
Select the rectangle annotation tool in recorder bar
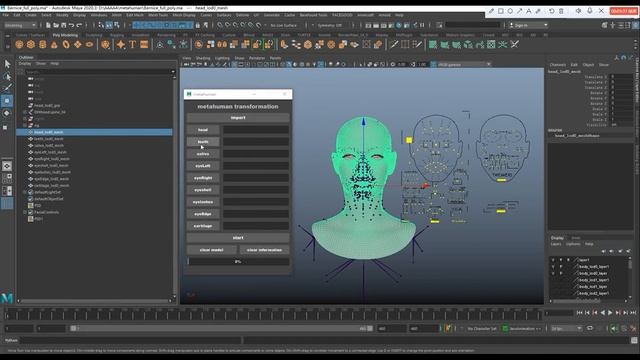501,11
